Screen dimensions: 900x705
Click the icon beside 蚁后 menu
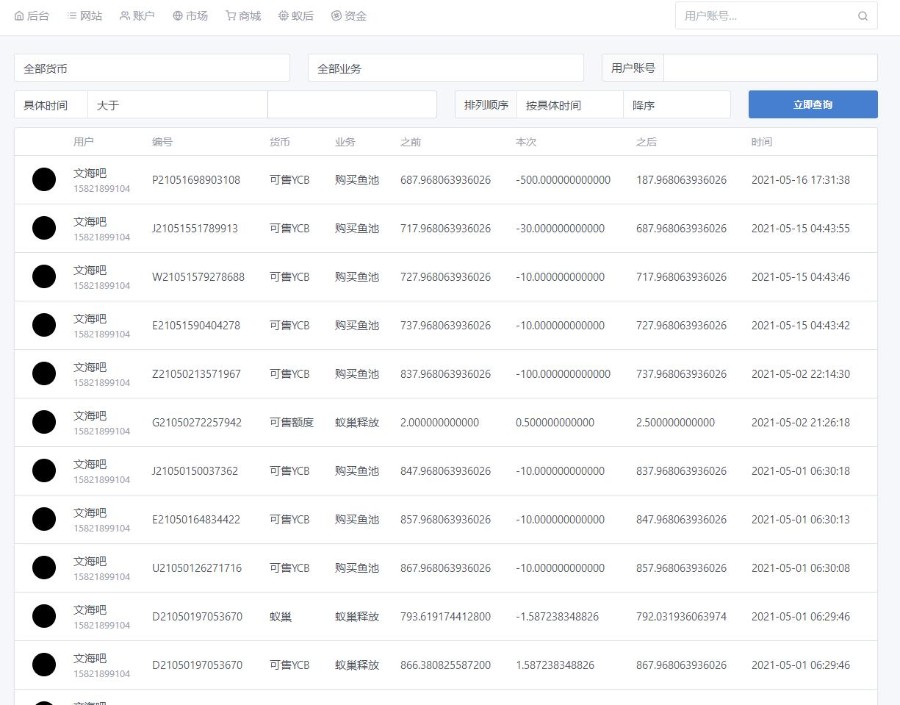(x=283, y=16)
